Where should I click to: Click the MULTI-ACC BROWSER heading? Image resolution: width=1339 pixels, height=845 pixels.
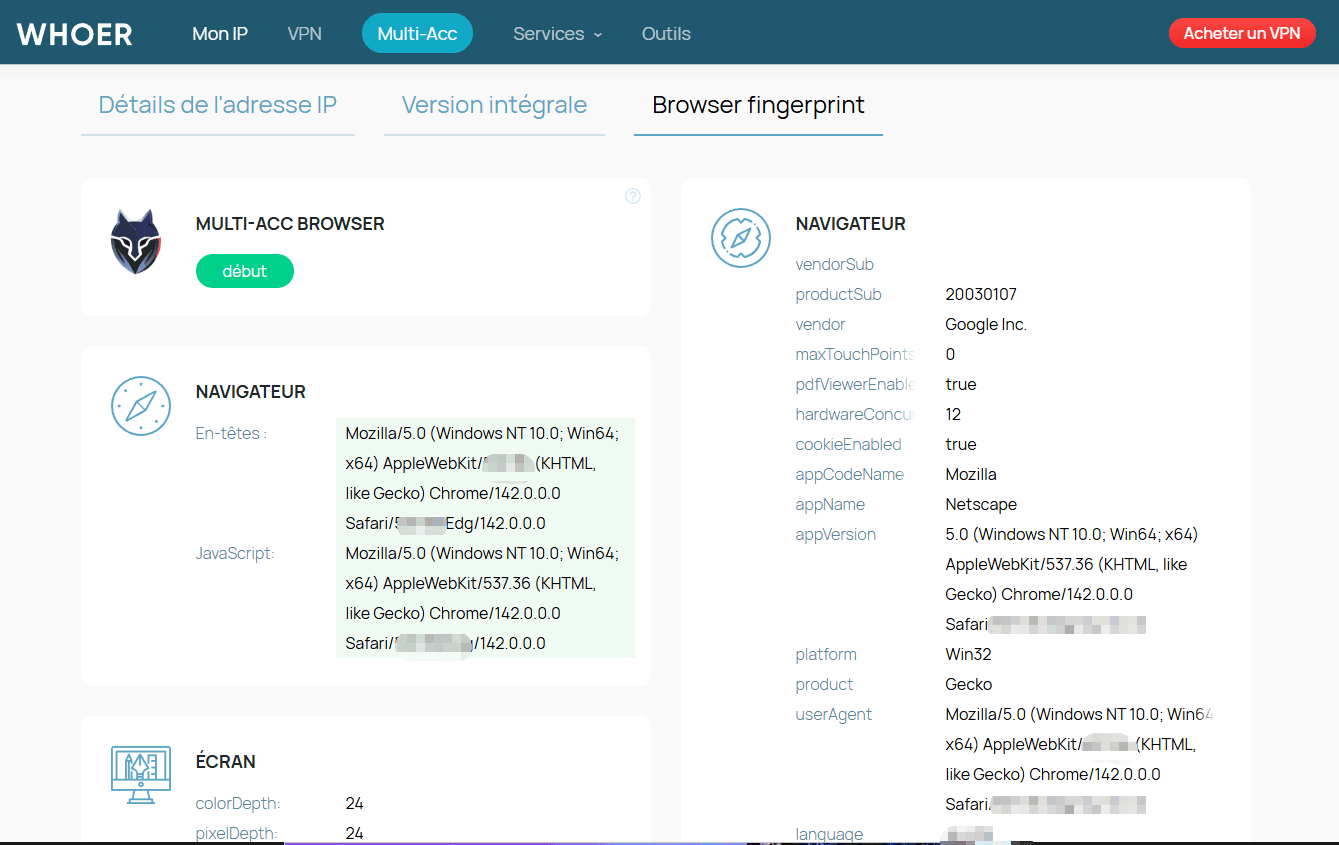290,224
